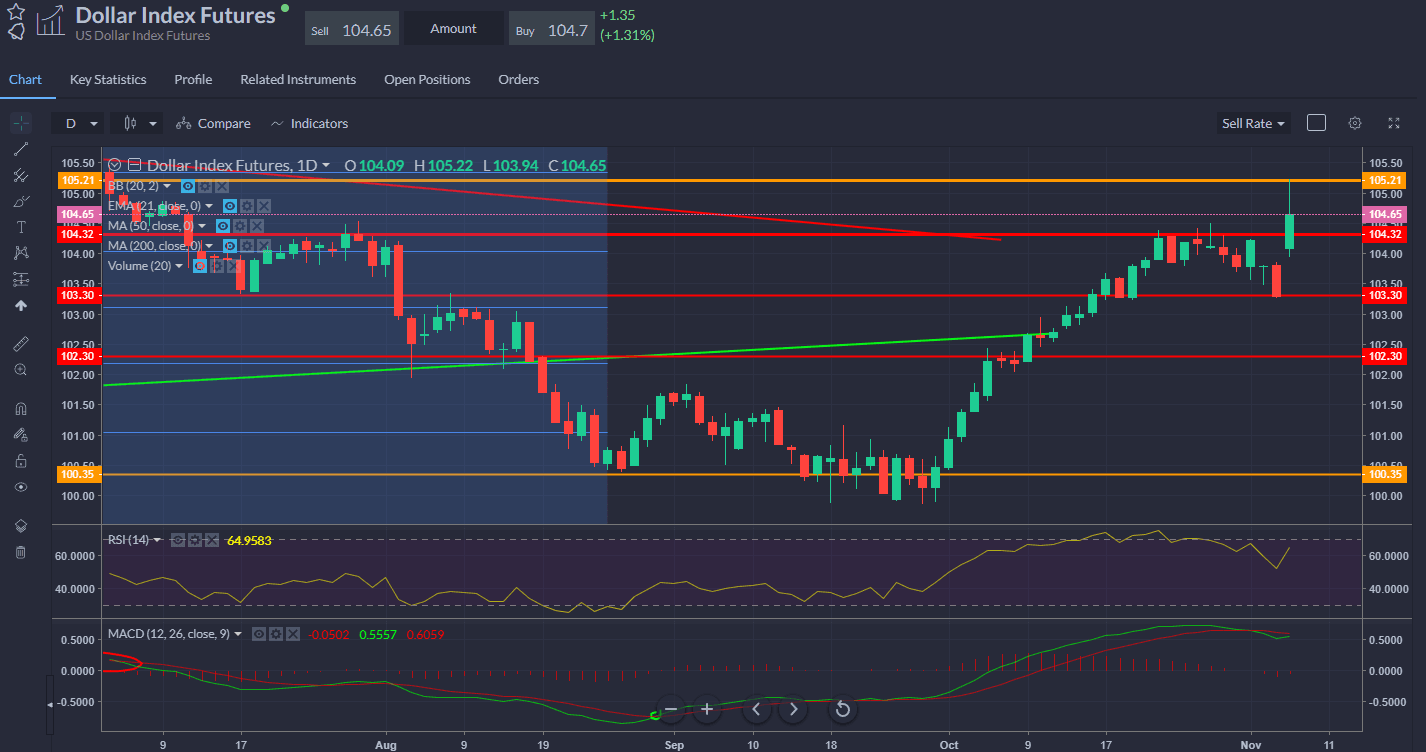Viewport: 1426px width, 752px height.
Task: Activate the brush drawing tool
Action: [x=21, y=201]
